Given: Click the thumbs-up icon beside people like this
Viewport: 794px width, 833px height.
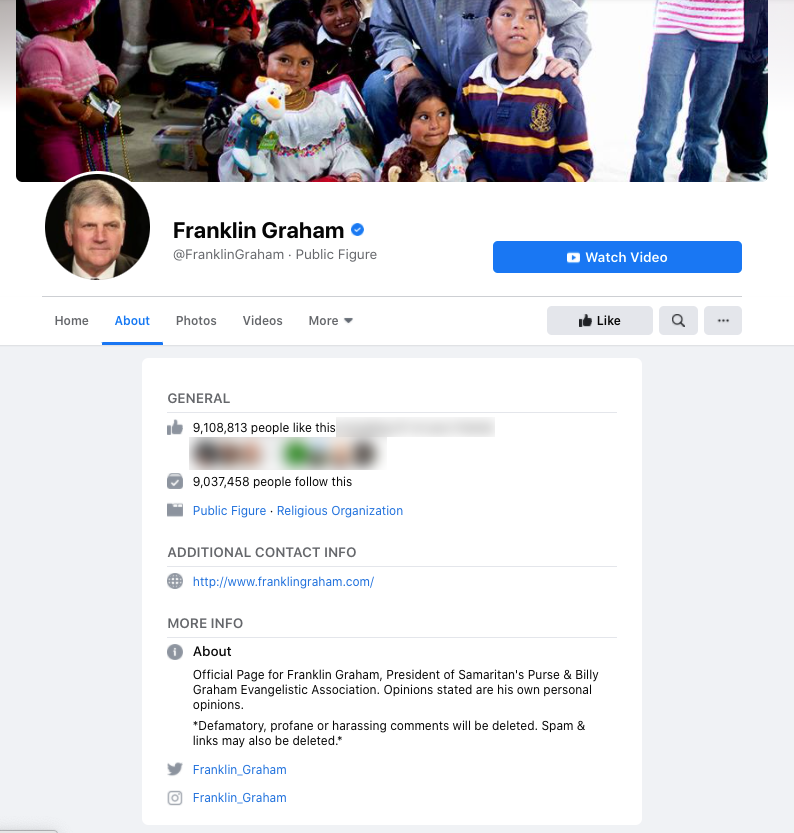Looking at the screenshot, I should pos(175,428).
